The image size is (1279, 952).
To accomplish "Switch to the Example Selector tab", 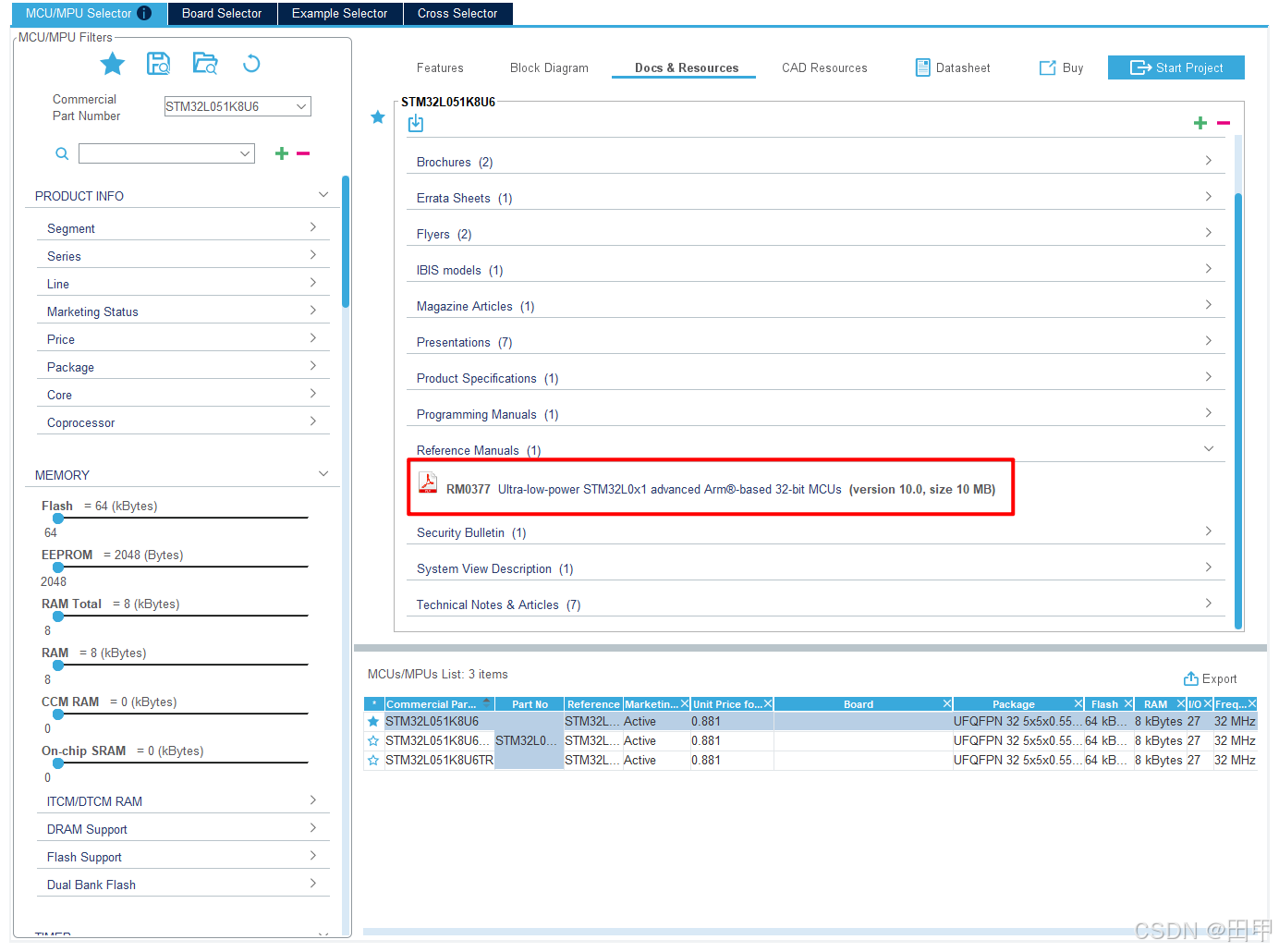I will pos(339,13).
